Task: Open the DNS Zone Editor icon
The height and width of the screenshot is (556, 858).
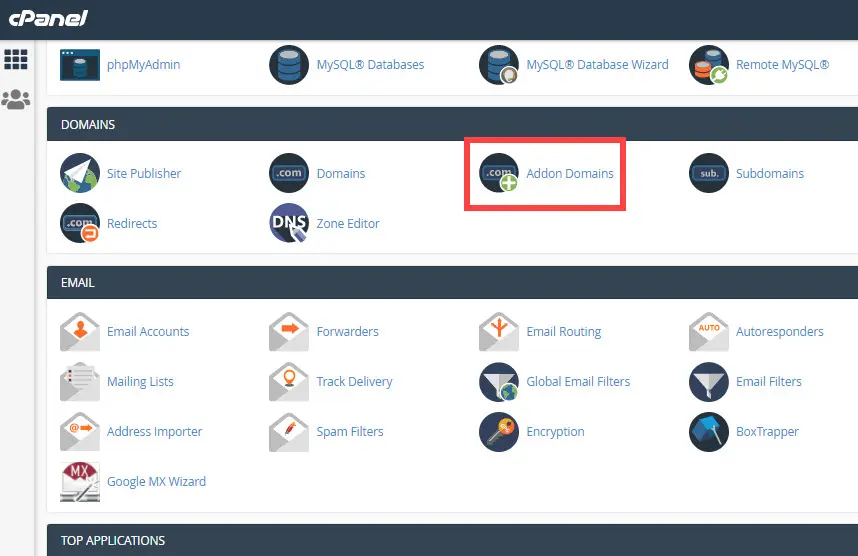Action: [x=289, y=223]
